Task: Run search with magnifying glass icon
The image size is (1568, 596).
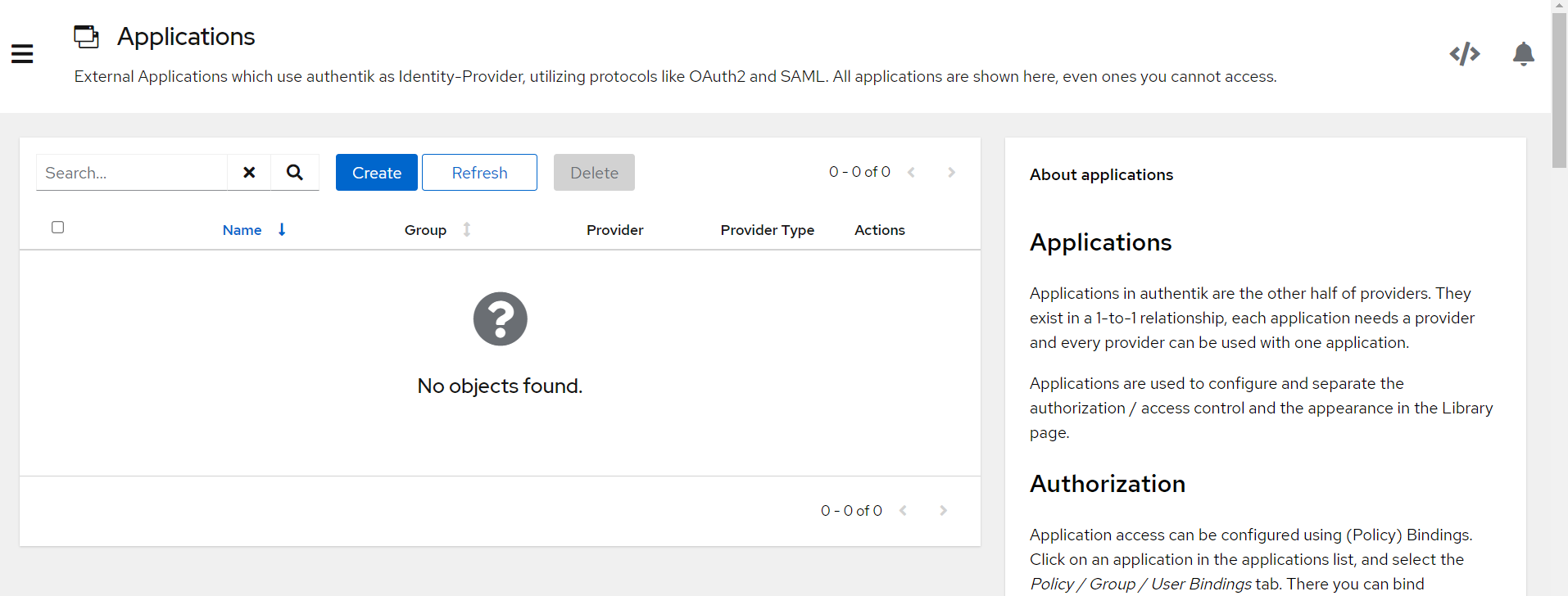Action: coord(295,173)
